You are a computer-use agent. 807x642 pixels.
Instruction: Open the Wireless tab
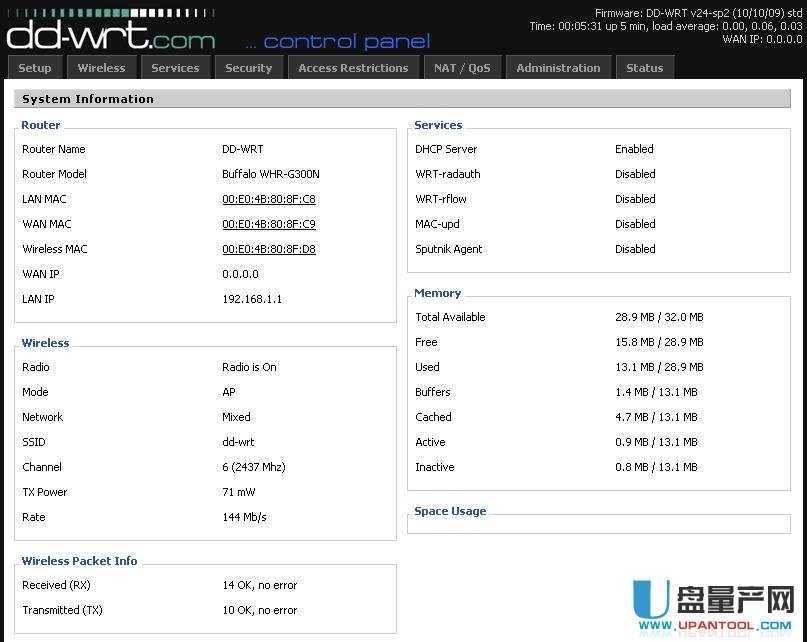click(101, 67)
